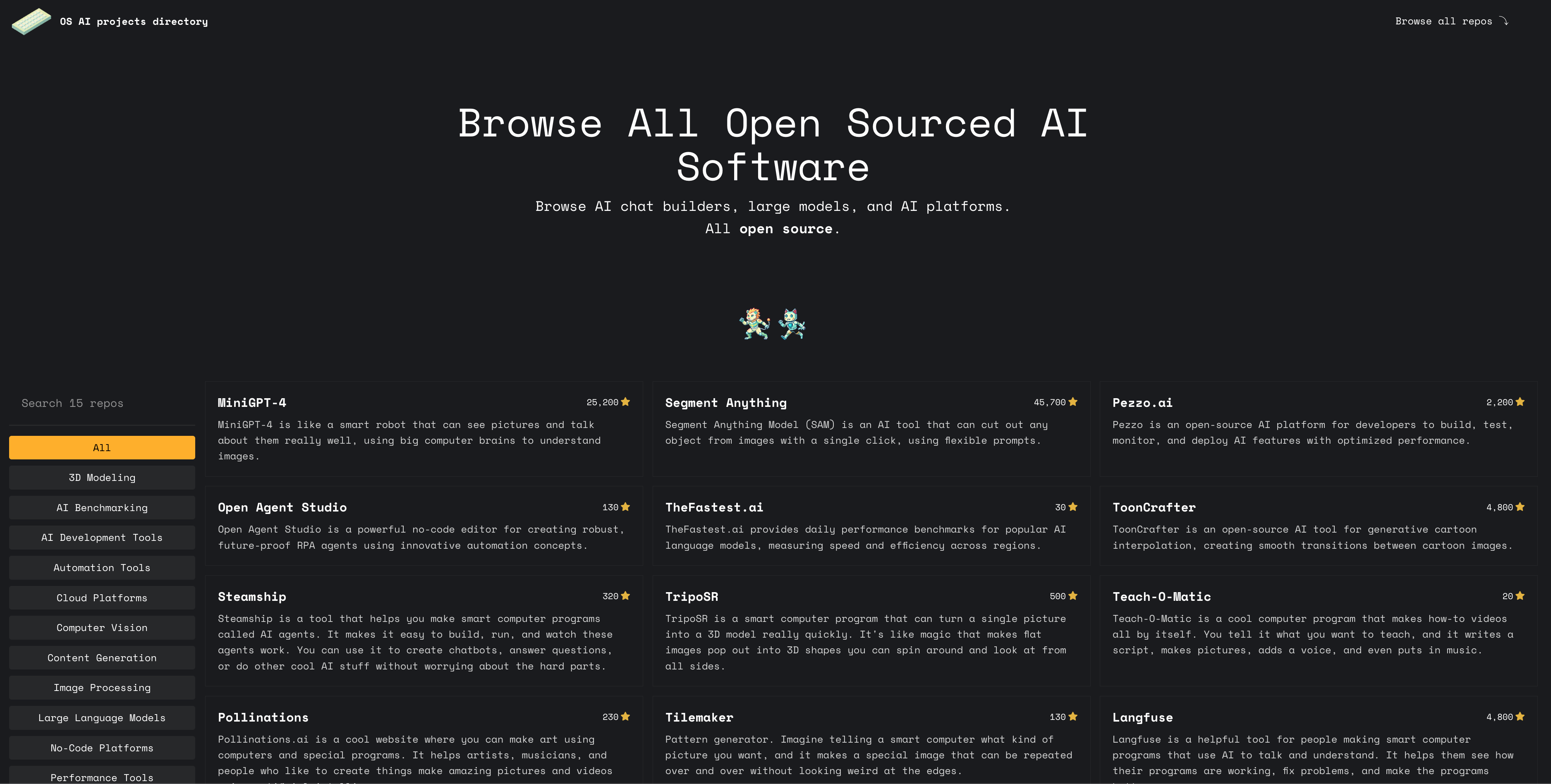Viewport: 1551px width, 784px height.
Task: Open the Tilemaker project title
Action: pos(699,718)
